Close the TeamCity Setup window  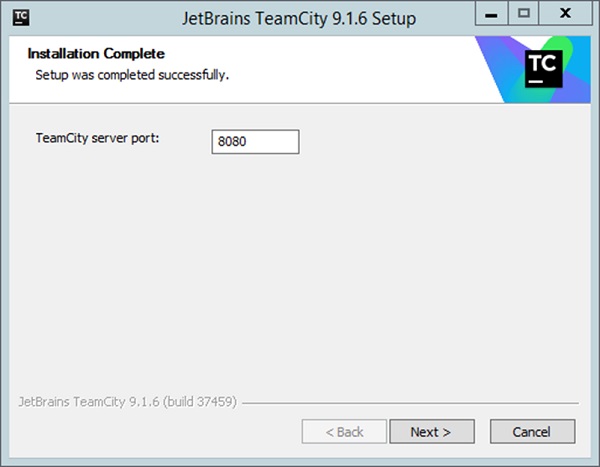pyautogui.click(x=566, y=14)
